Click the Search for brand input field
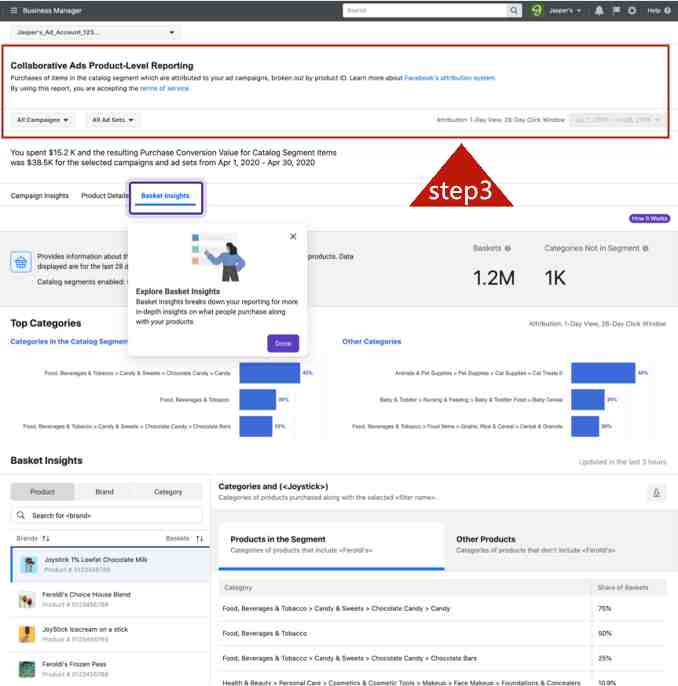This screenshot has width=678, height=686. click(106, 515)
